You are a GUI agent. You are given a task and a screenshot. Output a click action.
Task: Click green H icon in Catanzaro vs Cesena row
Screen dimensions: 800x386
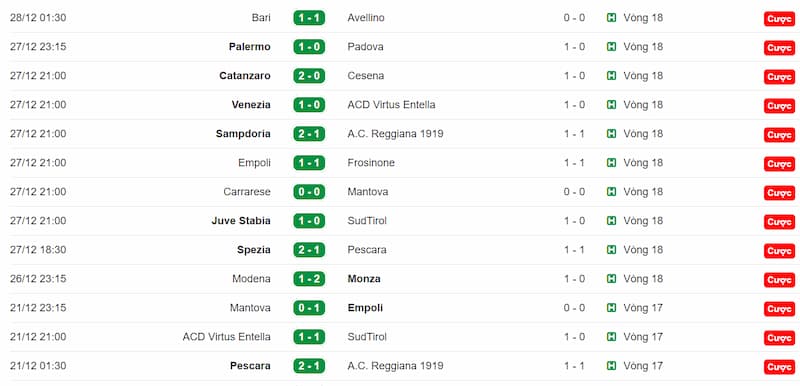coord(611,76)
